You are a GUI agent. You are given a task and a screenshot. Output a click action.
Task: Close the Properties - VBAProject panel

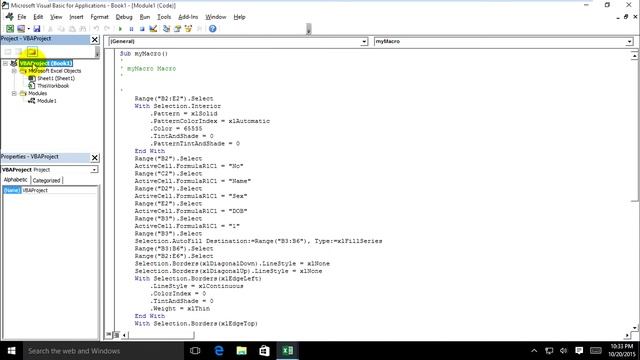click(95, 158)
